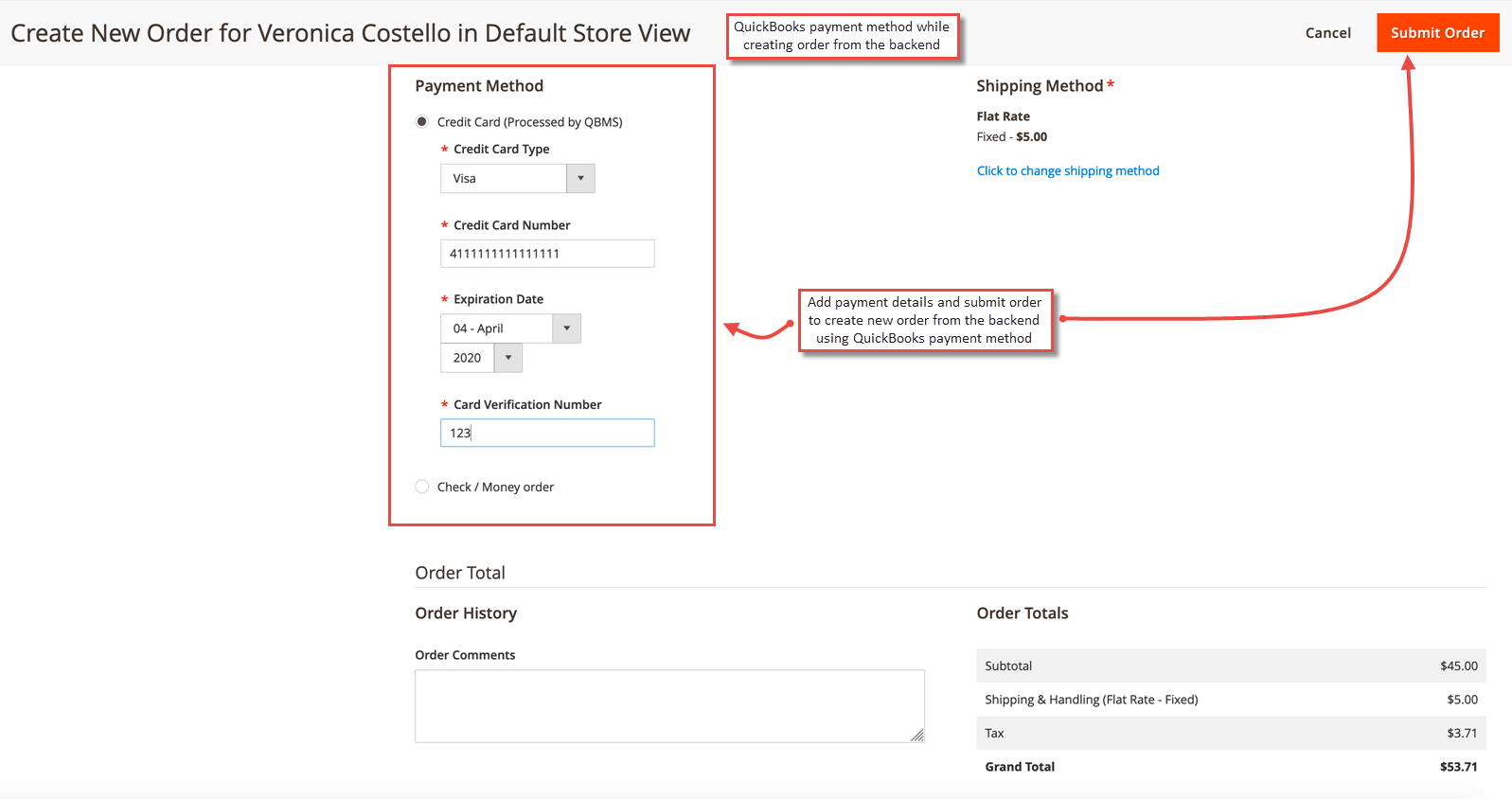The height and width of the screenshot is (799, 1512).
Task: Open the expiration year dropdown showing 2020
Action: pos(481,358)
